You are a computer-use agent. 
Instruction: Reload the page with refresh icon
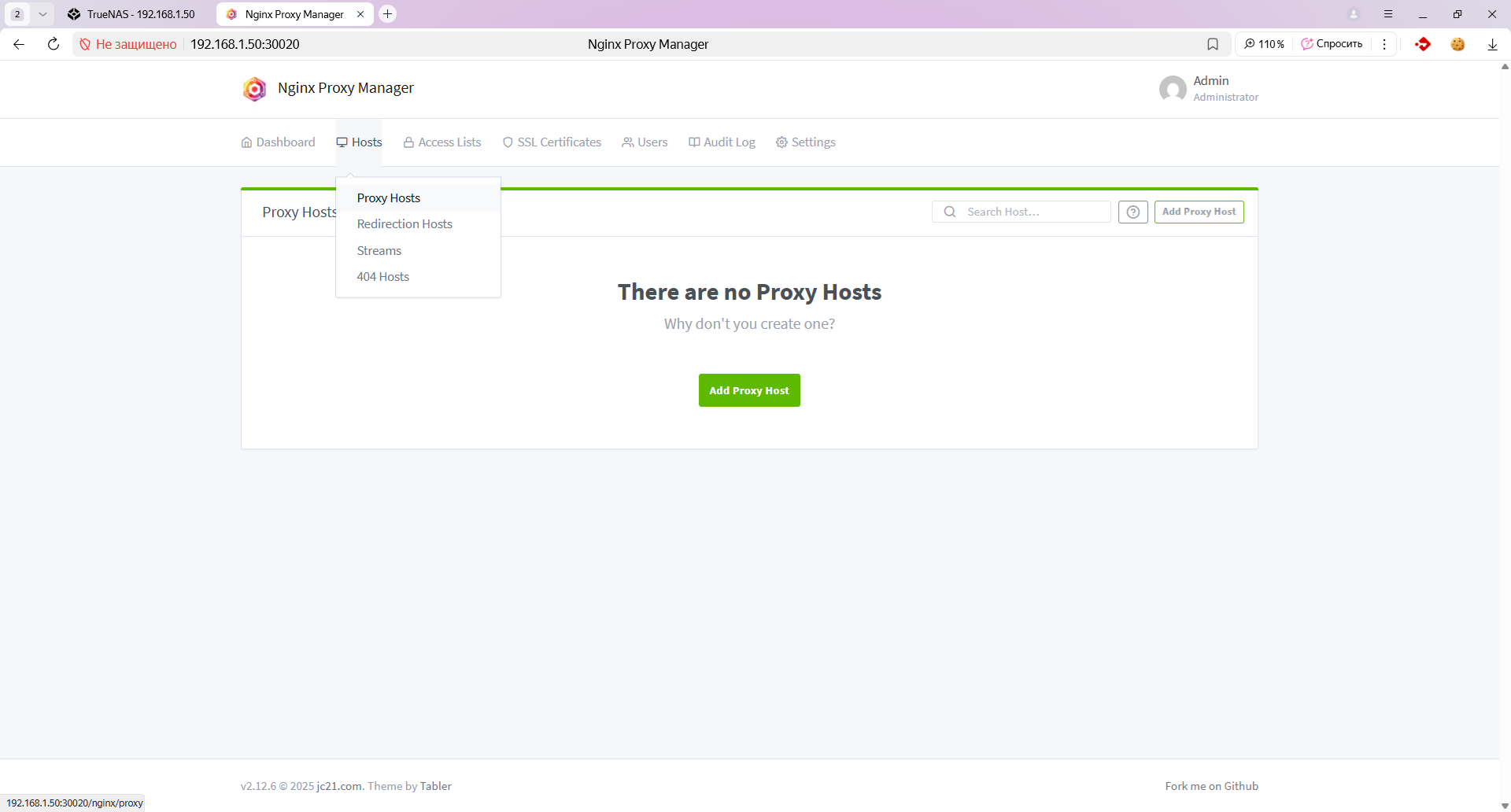54,44
